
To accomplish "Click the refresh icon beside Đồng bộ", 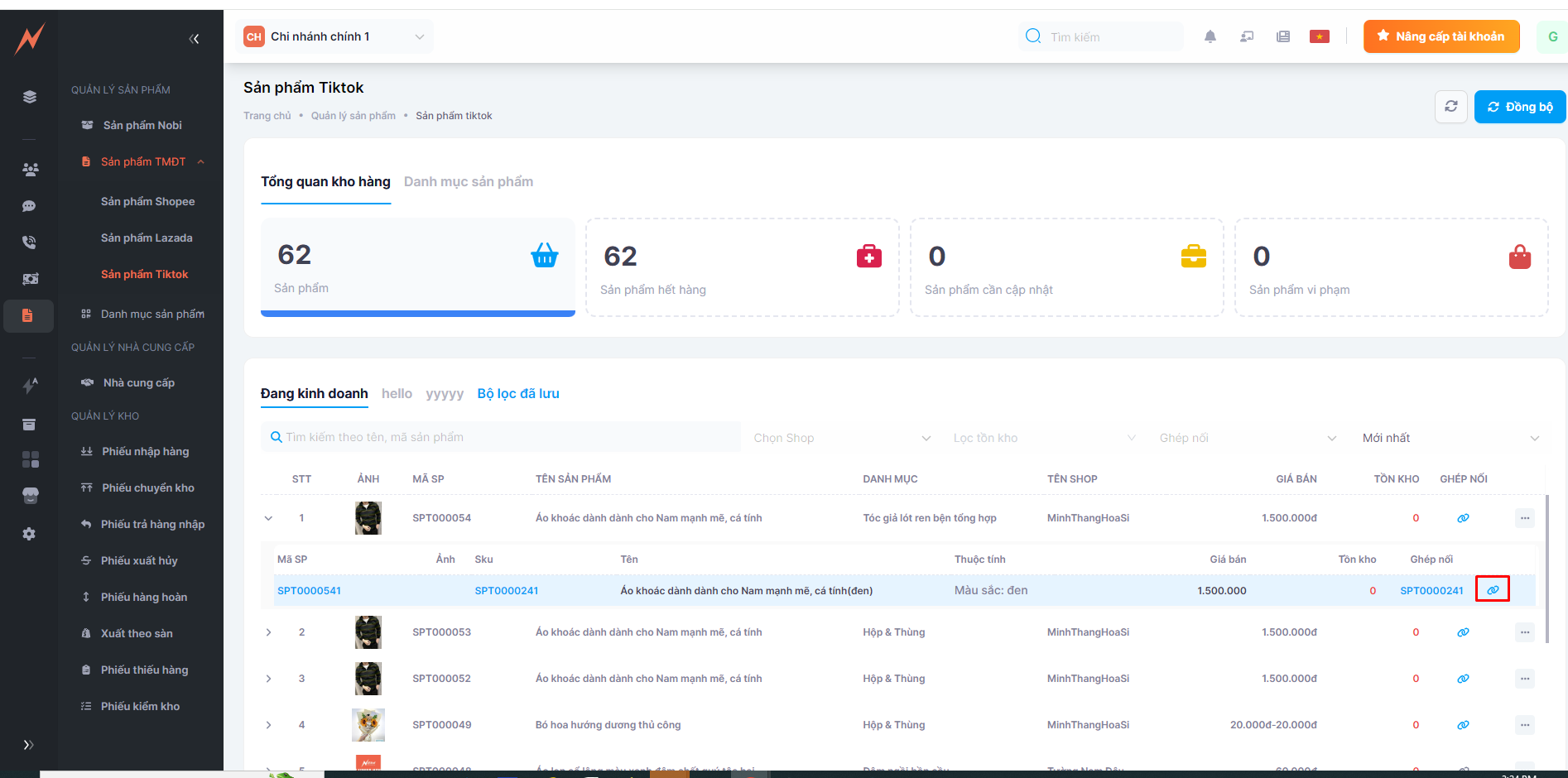I will tap(1450, 107).
